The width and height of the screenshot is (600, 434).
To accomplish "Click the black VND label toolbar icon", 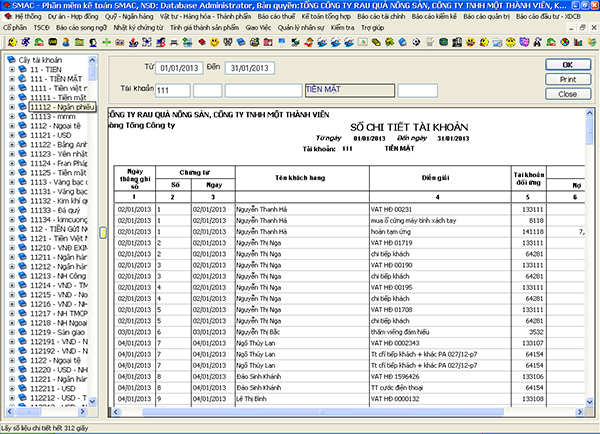I will 52,42.
